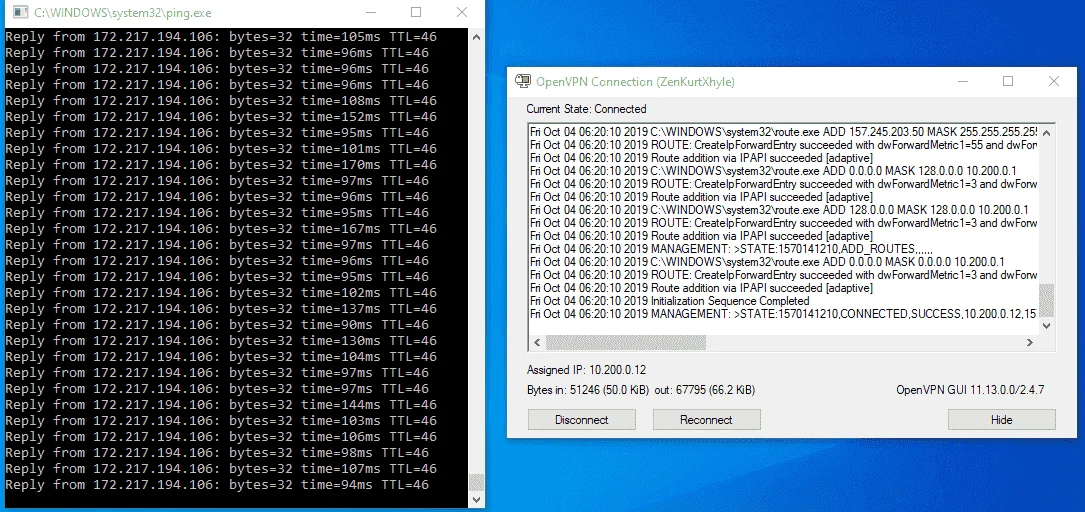1085x512 pixels.
Task: Click the ping reply line with time=152ms
Action: click(x=221, y=116)
